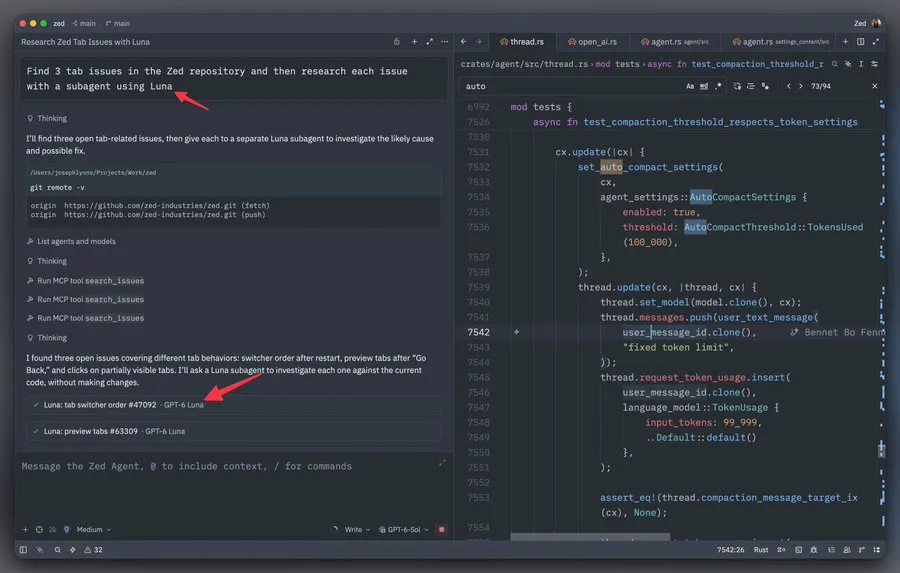Toggle the left dock panel in status bar
Image resolution: width=900 pixels, height=573 pixels.
click(x=23, y=549)
